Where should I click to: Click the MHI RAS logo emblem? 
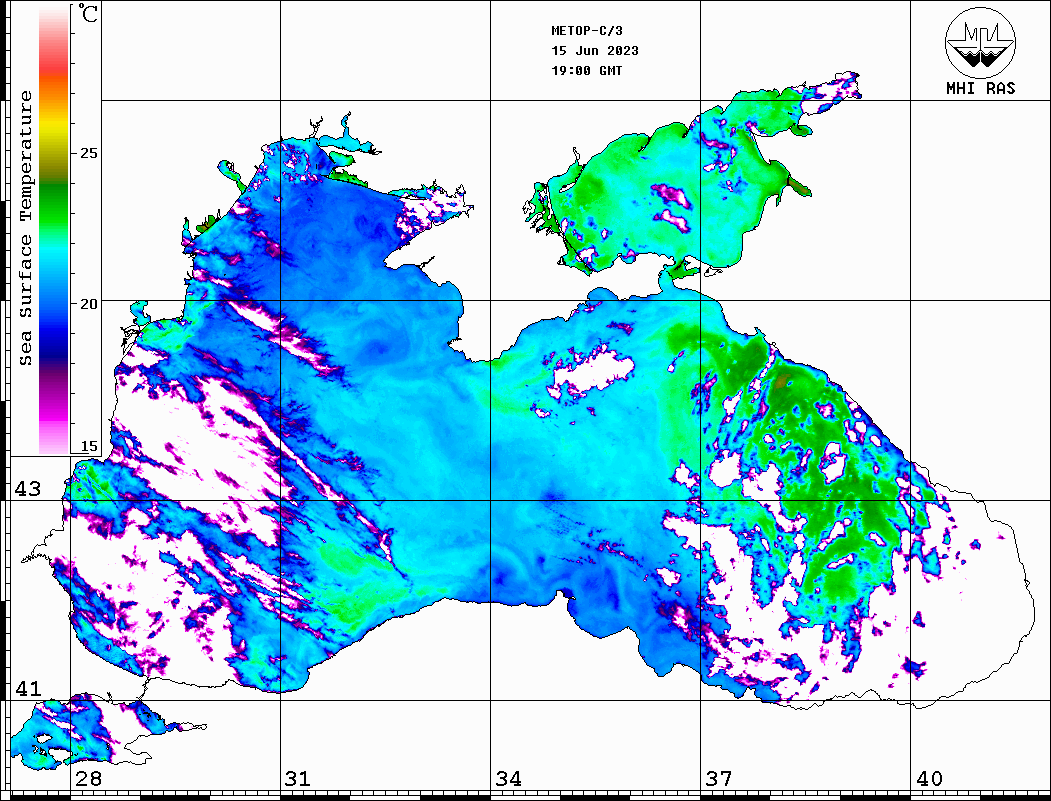pos(980,42)
